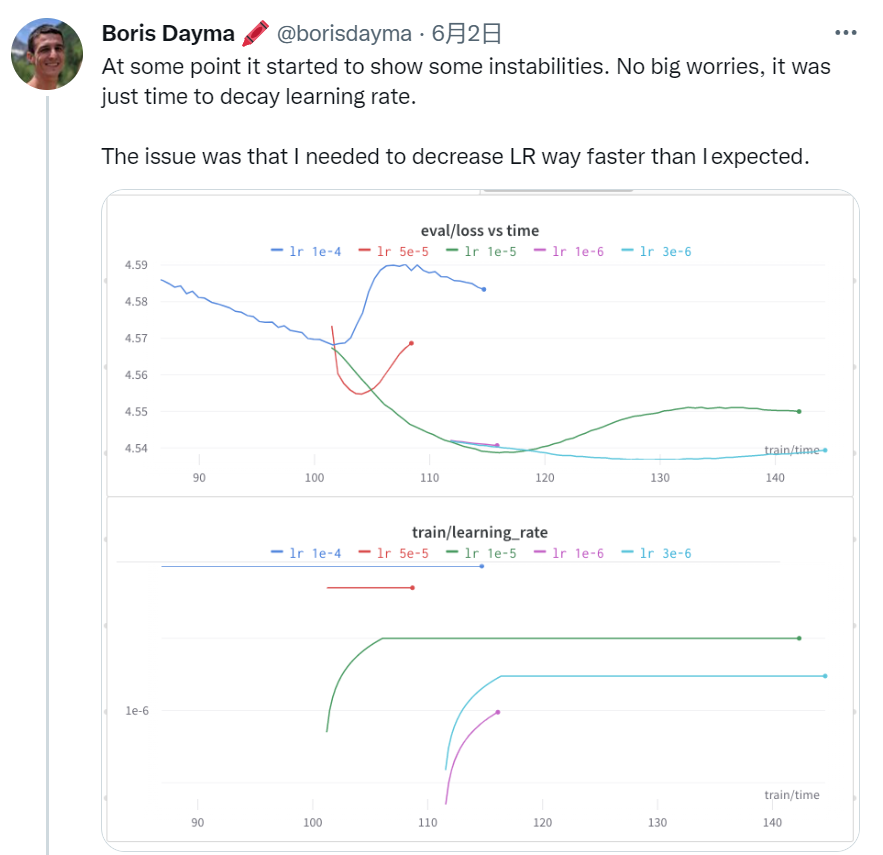Click the red lr 5e-5 endpoint on eval/loss
The image size is (883, 855).
(x=411, y=343)
